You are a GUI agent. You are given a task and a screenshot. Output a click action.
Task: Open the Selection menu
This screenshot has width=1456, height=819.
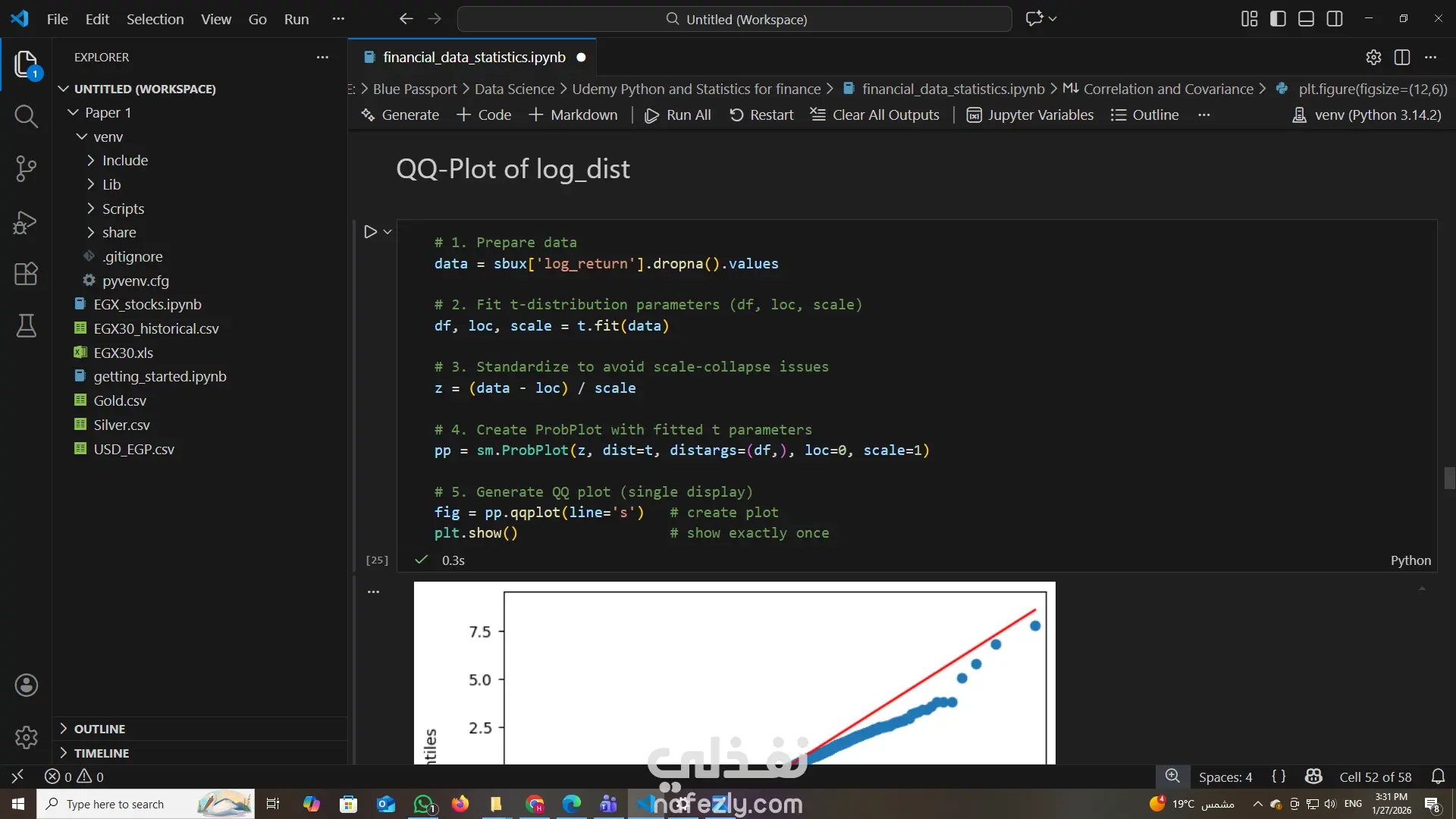(x=155, y=19)
